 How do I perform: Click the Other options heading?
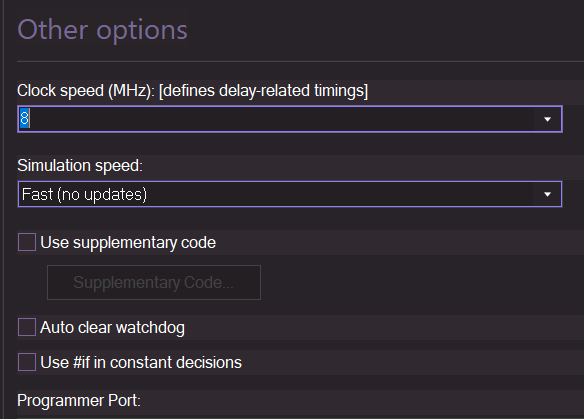click(102, 30)
